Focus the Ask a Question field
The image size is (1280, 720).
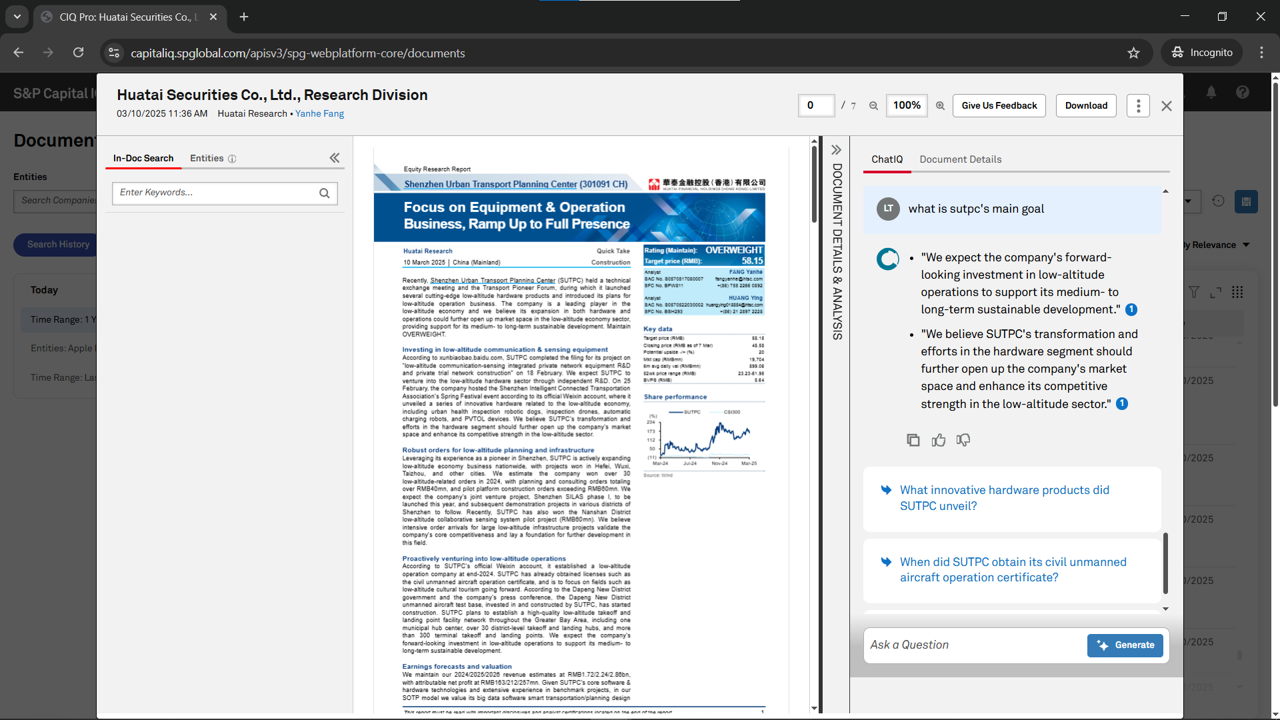[975, 645]
